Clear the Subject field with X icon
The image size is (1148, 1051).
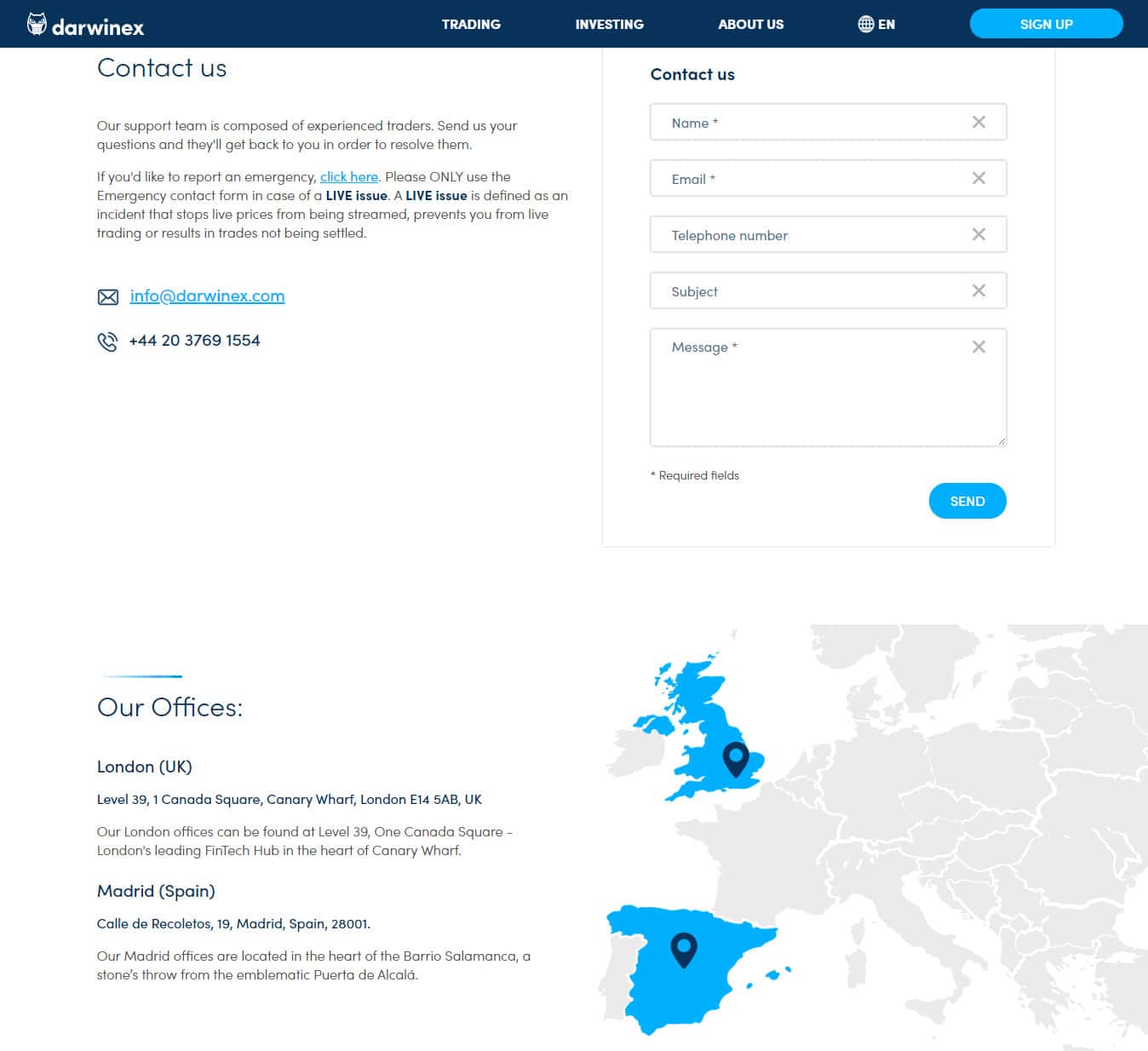click(979, 291)
